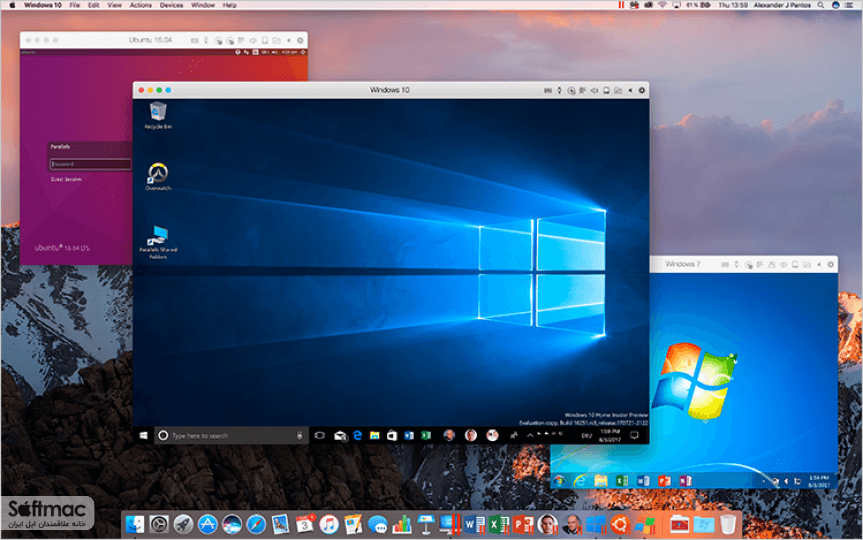Open Task View on Windows 10 taskbar
Image resolution: width=863 pixels, height=540 pixels.
coord(319,435)
